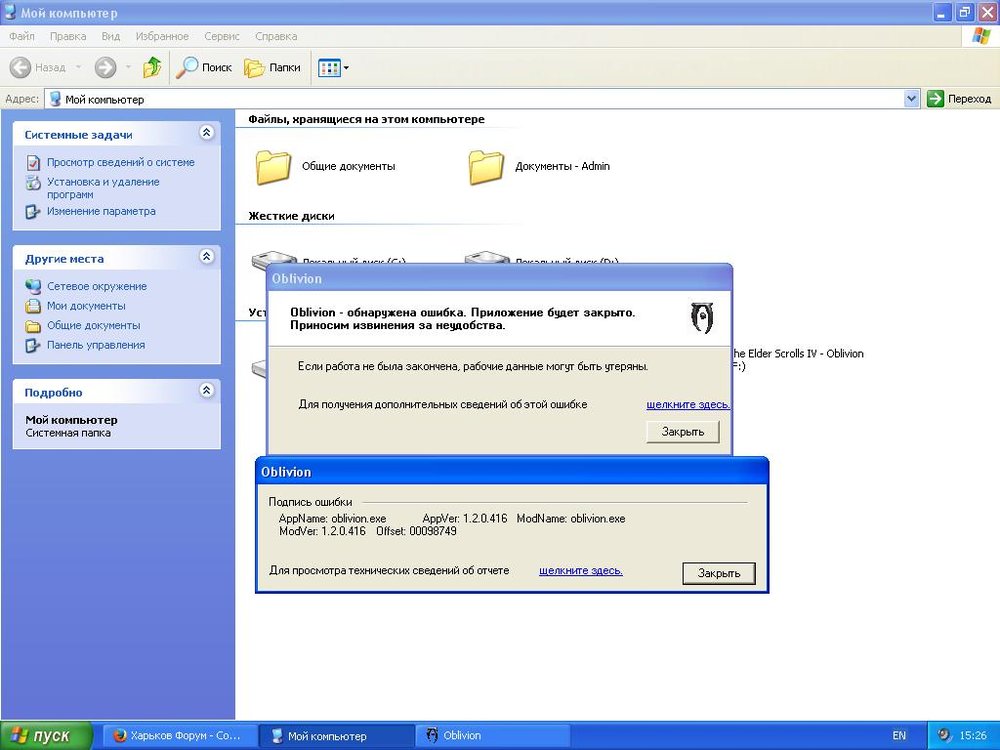This screenshot has width=1000, height=750.
Task: Click the Forward arrow icon in toolbar
Action: [x=105, y=67]
